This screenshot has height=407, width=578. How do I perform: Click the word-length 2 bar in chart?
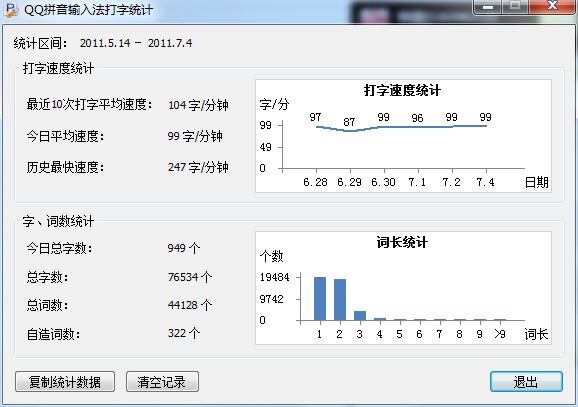tap(340, 300)
